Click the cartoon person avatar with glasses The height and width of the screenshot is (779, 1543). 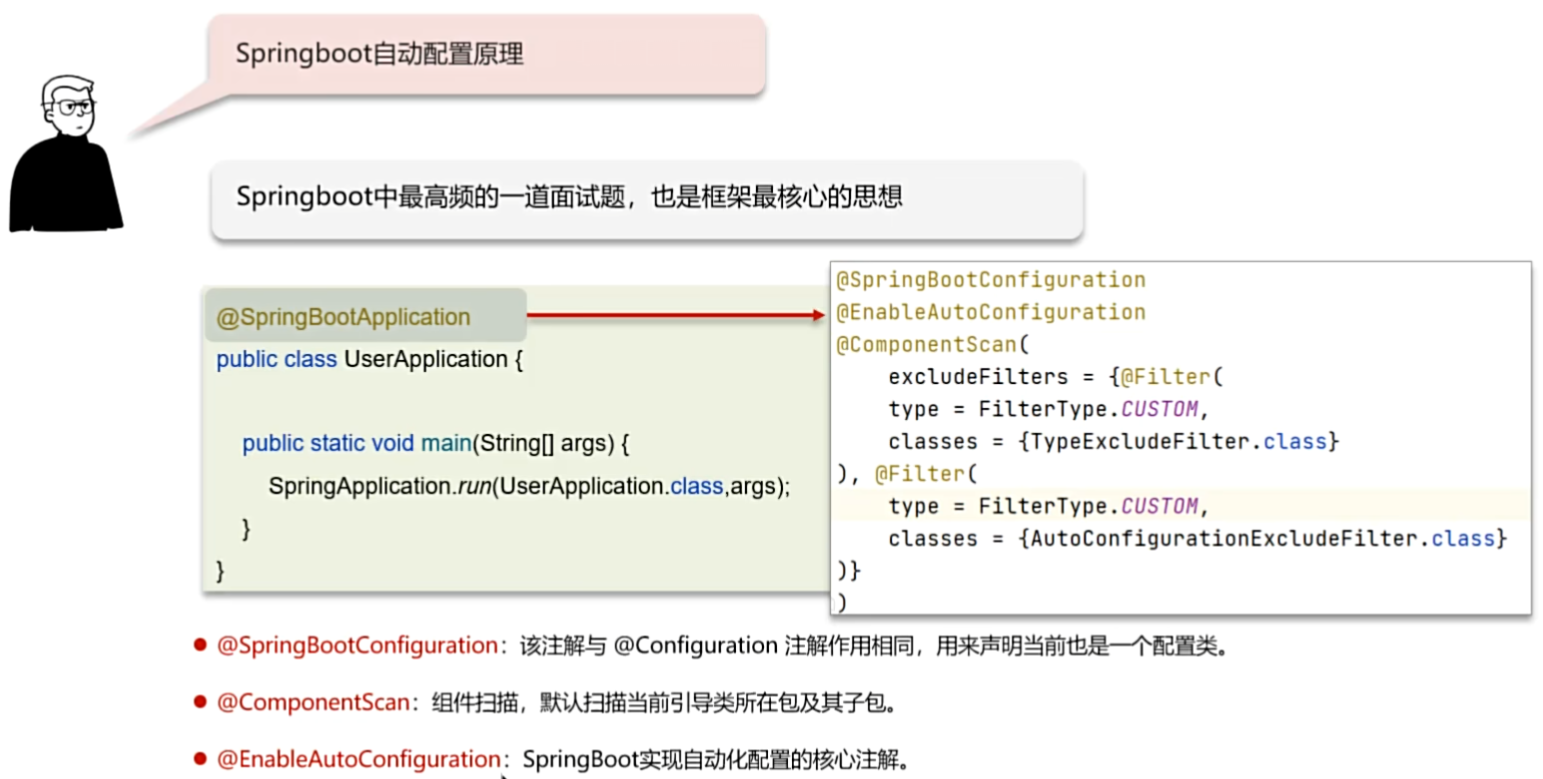point(66,154)
